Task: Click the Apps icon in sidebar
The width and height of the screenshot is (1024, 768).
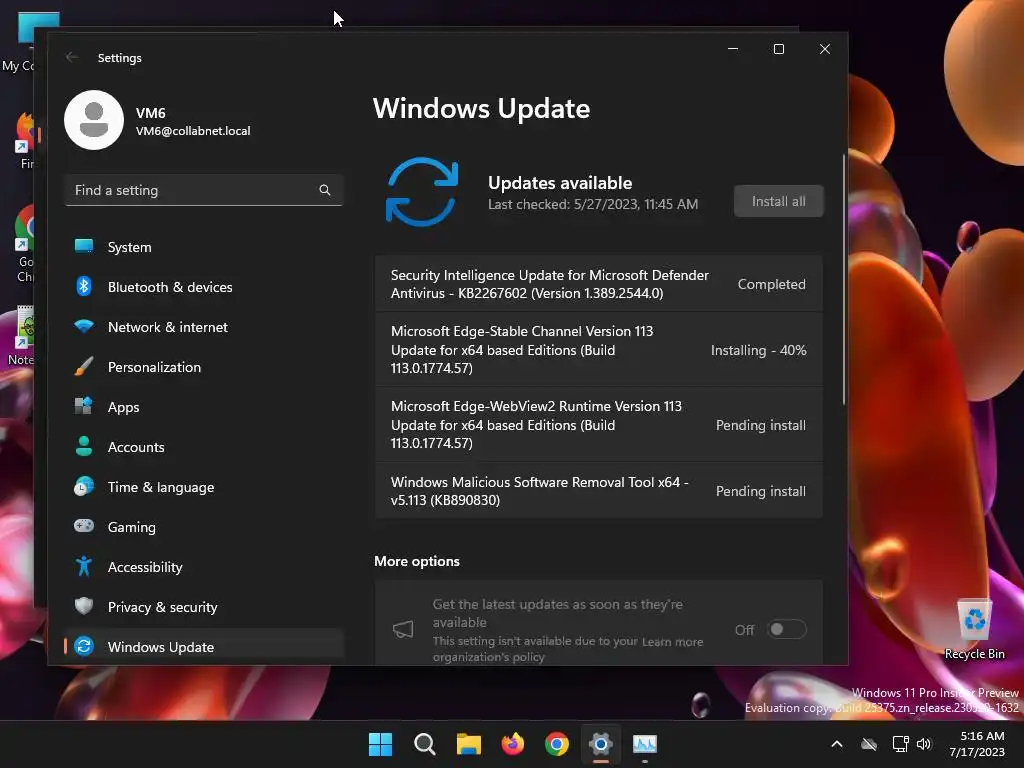Action: click(x=84, y=406)
